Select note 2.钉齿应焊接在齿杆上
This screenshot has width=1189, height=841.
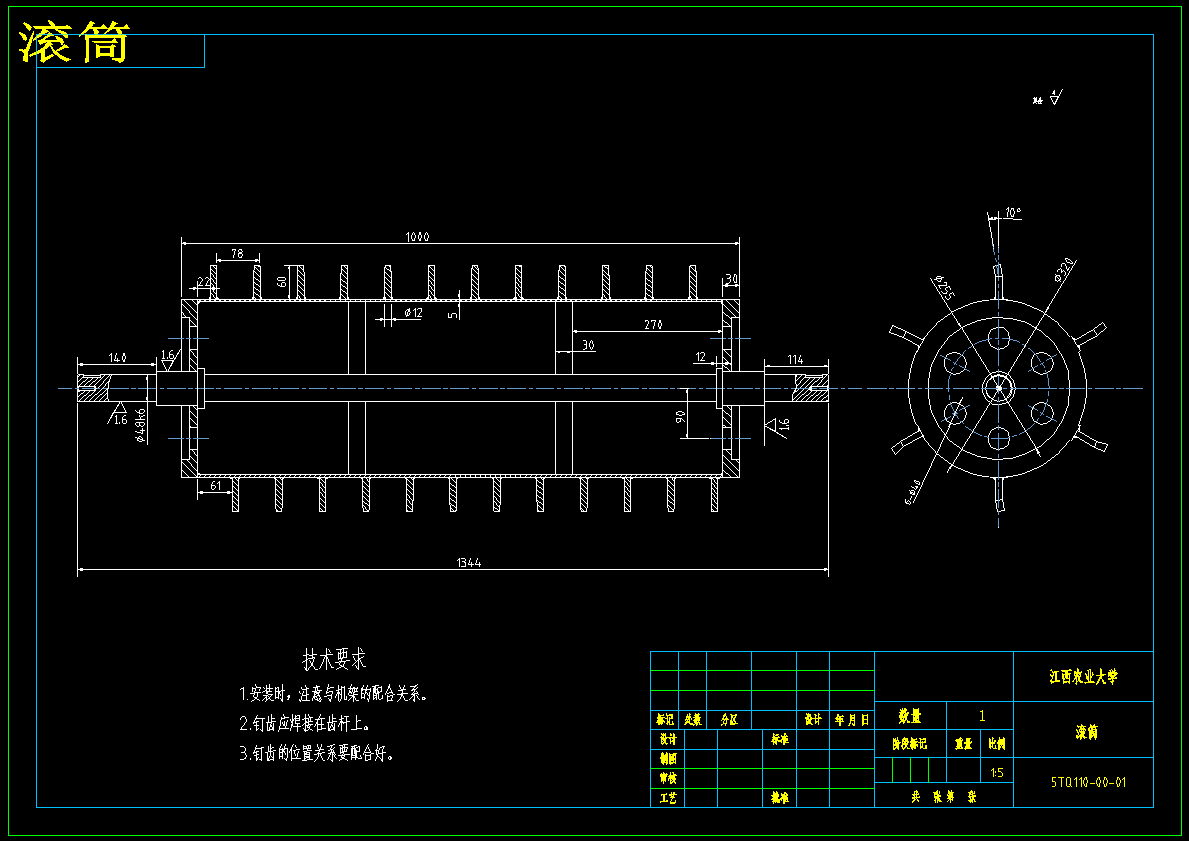(306, 723)
